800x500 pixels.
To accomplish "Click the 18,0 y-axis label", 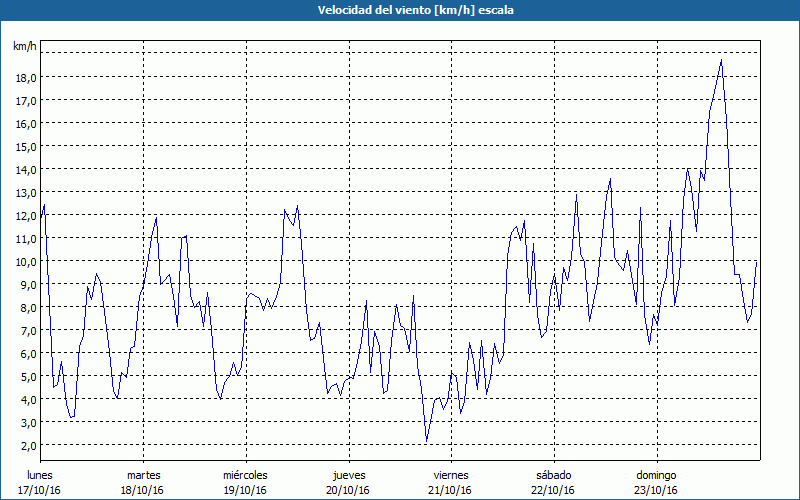I will click(25, 78).
